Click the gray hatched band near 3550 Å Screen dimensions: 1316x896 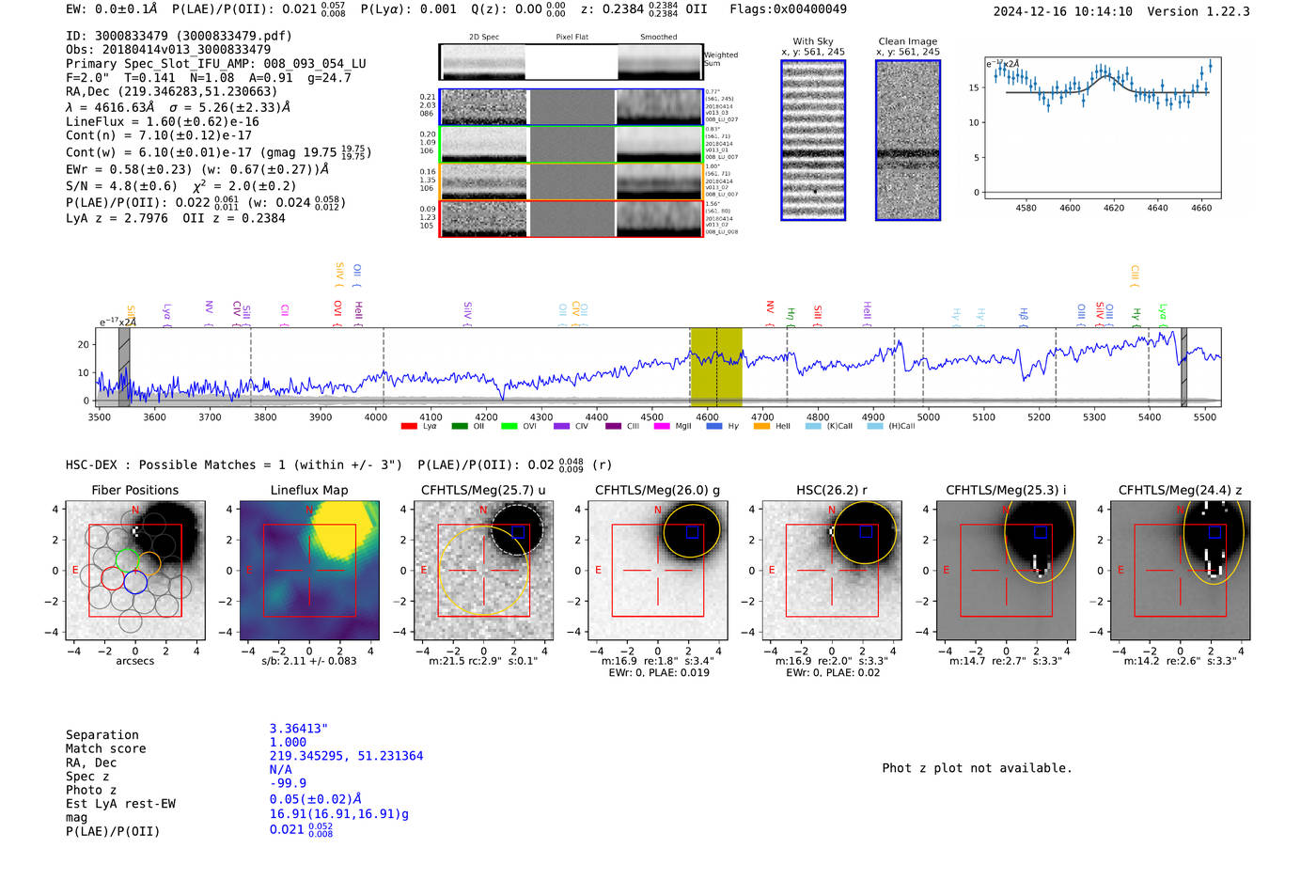pyautogui.click(x=124, y=367)
